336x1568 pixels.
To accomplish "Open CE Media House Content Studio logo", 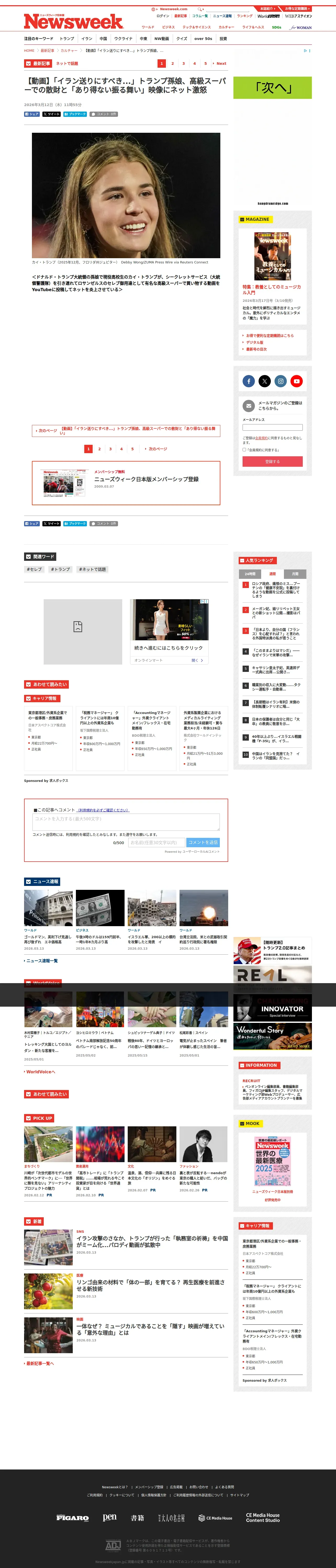I will [x=263, y=1518].
